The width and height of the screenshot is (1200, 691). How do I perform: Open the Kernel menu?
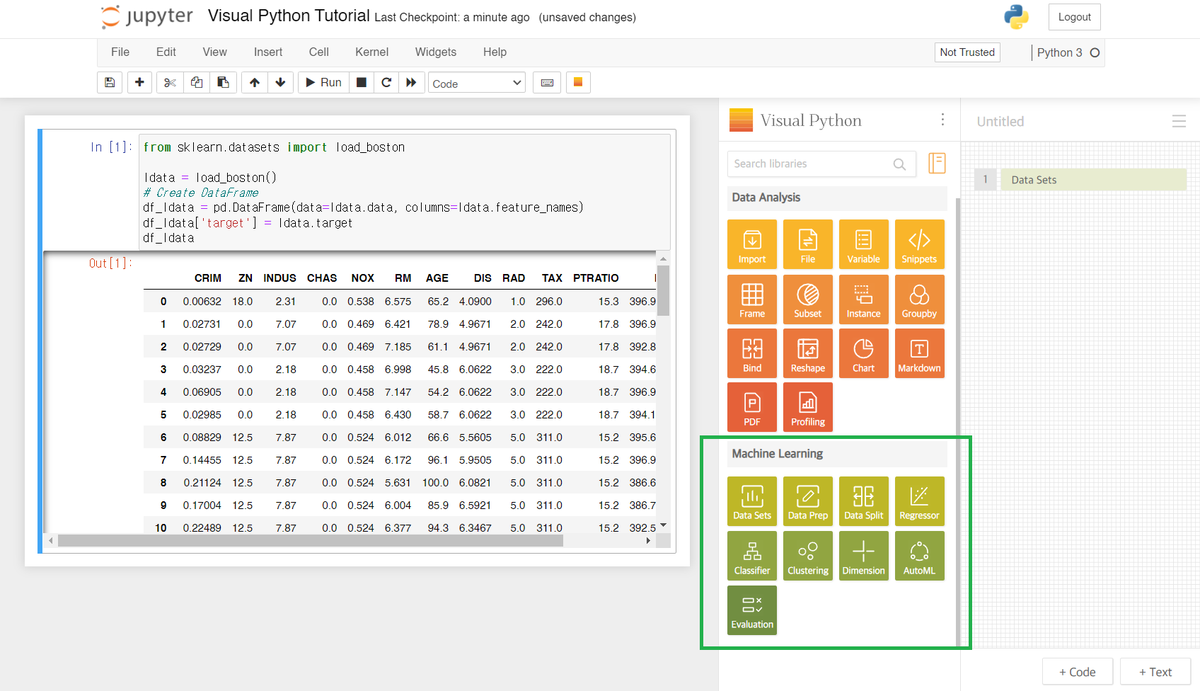tap(372, 52)
